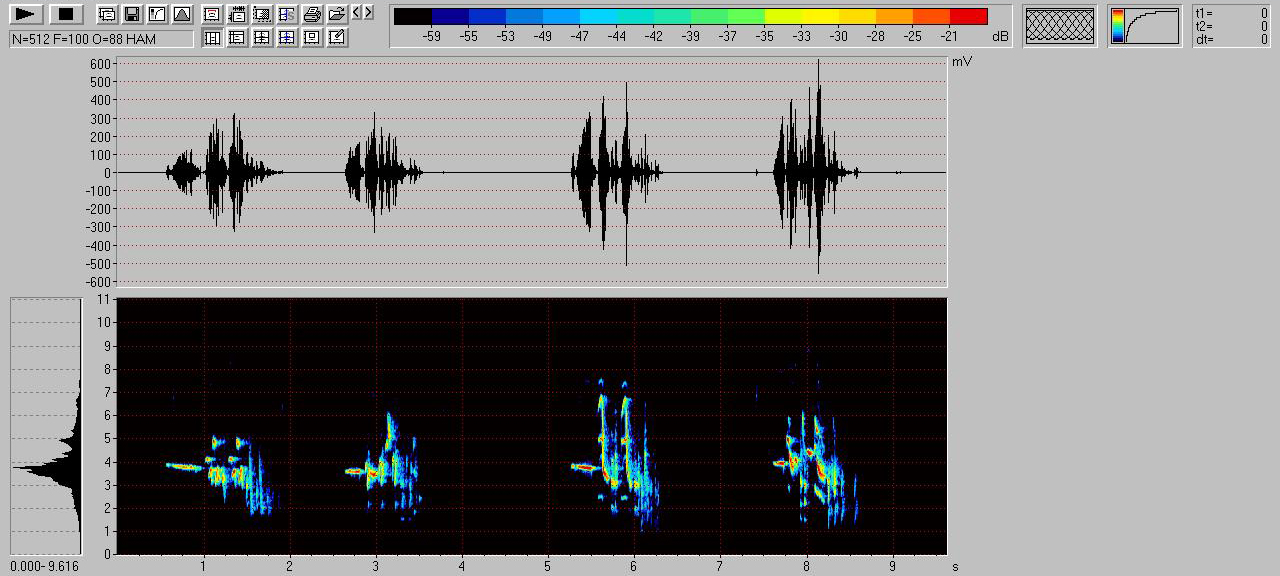
Task: Click the top-row icon with blue lines and S
Action: click(x=287, y=14)
